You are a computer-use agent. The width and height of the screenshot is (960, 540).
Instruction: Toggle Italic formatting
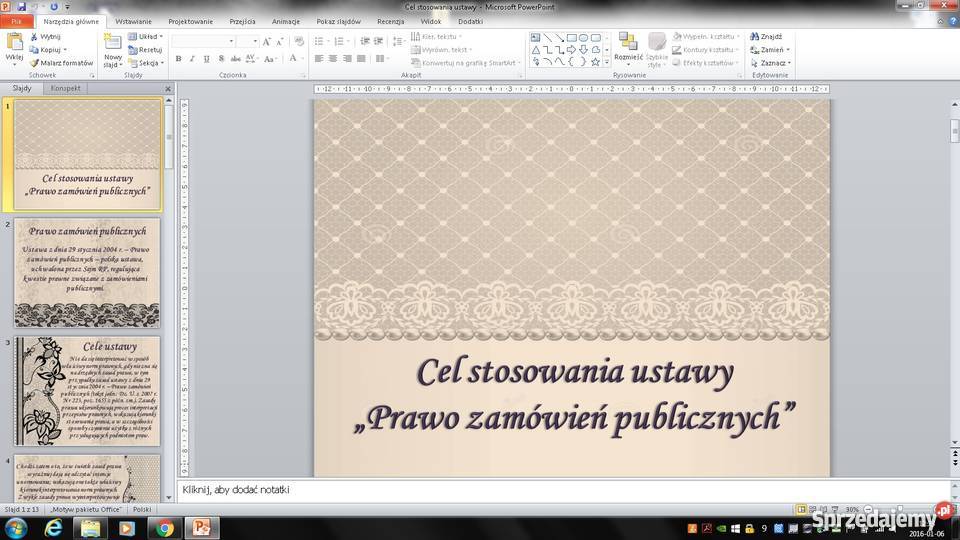(192, 59)
